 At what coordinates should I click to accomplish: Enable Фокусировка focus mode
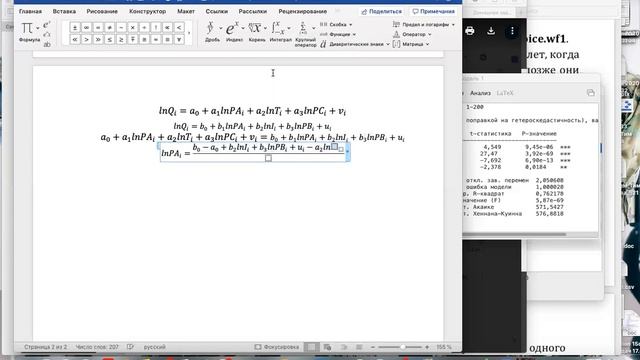pos(277,347)
